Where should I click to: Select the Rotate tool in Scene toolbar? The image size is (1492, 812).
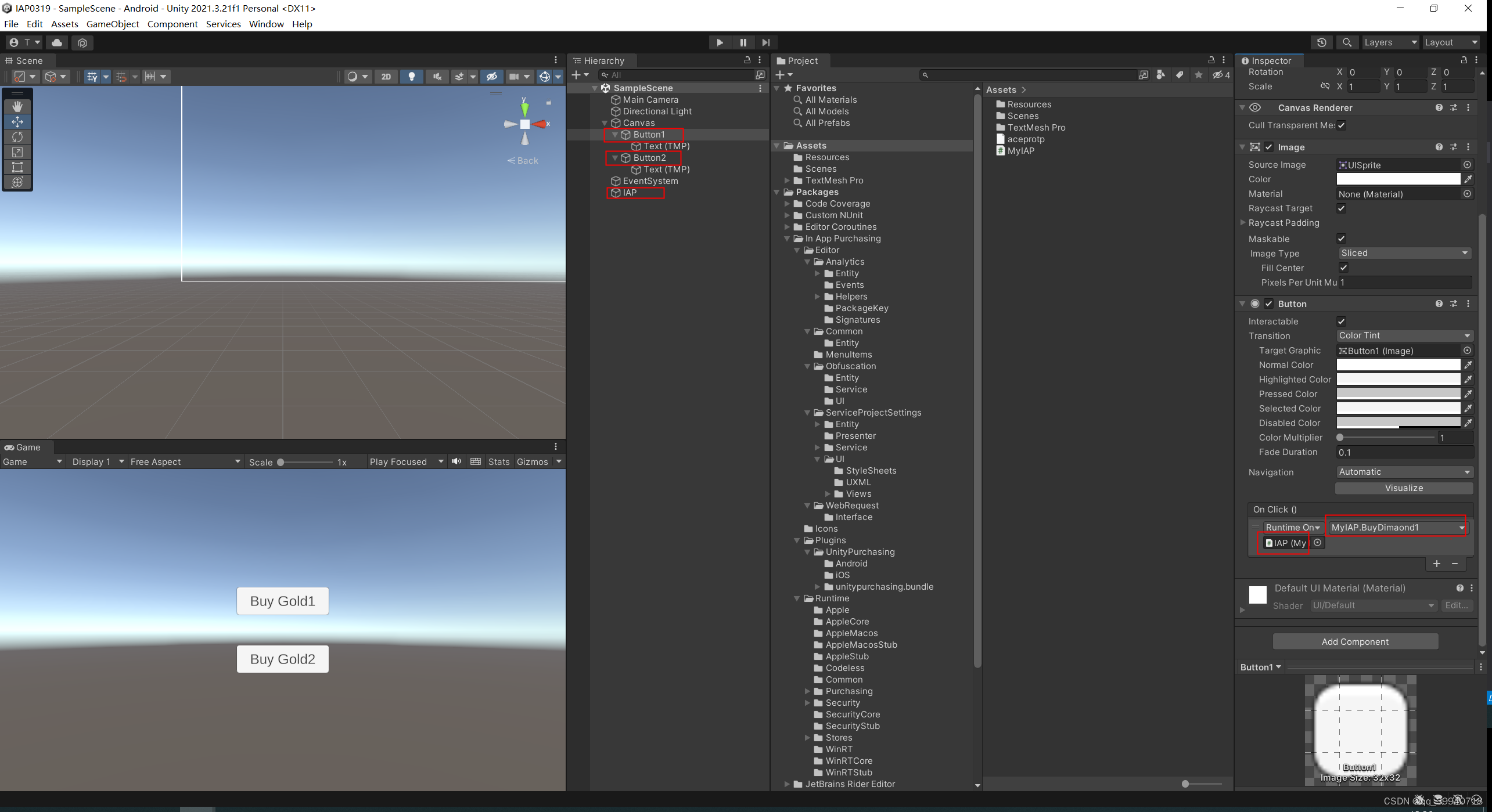[17, 137]
